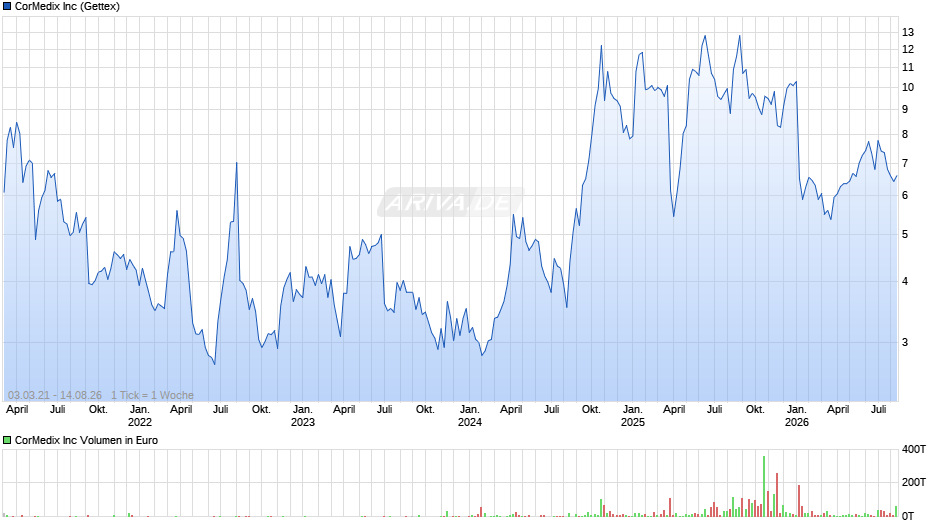Click the price axis label 3
Image resolution: width=940 pixels, height=526 pixels.
(x=905, y=342)
